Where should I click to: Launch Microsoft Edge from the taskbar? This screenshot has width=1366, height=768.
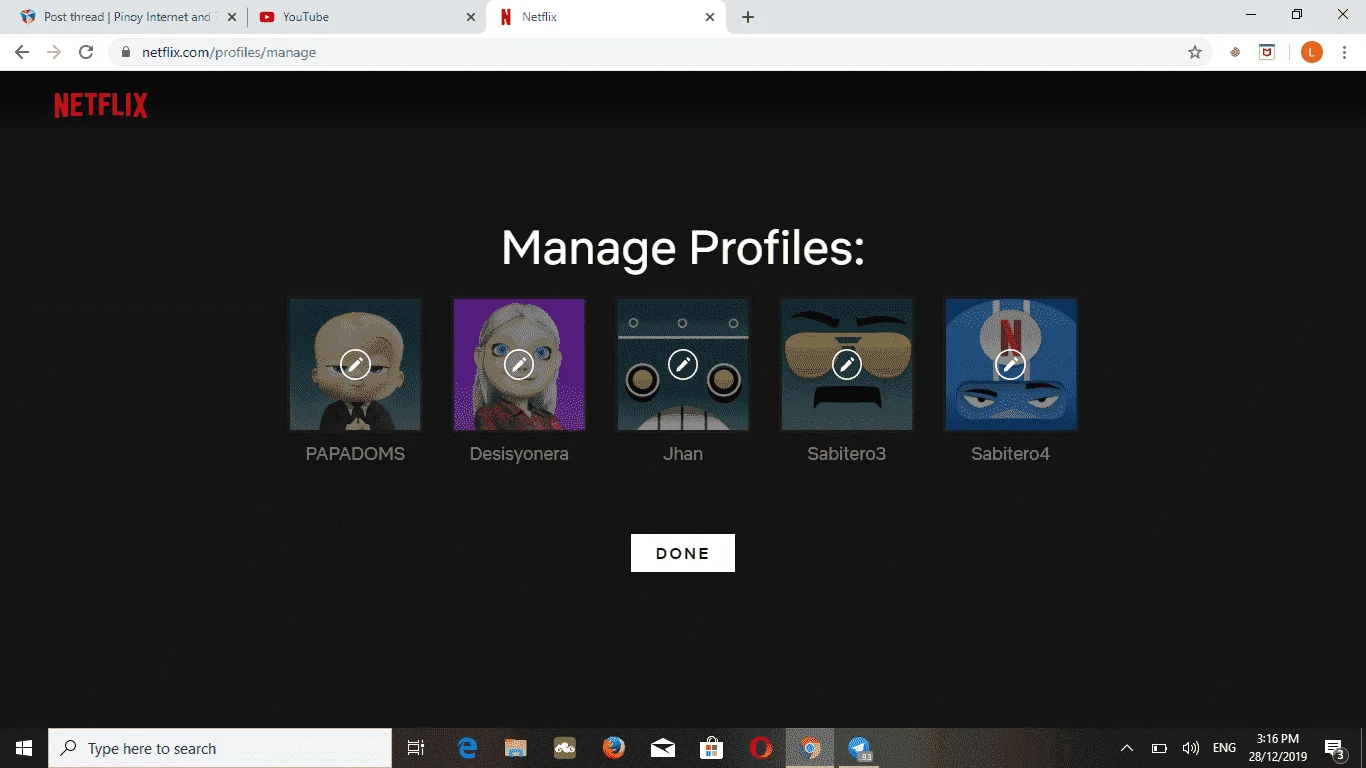[x=467, y=748]
